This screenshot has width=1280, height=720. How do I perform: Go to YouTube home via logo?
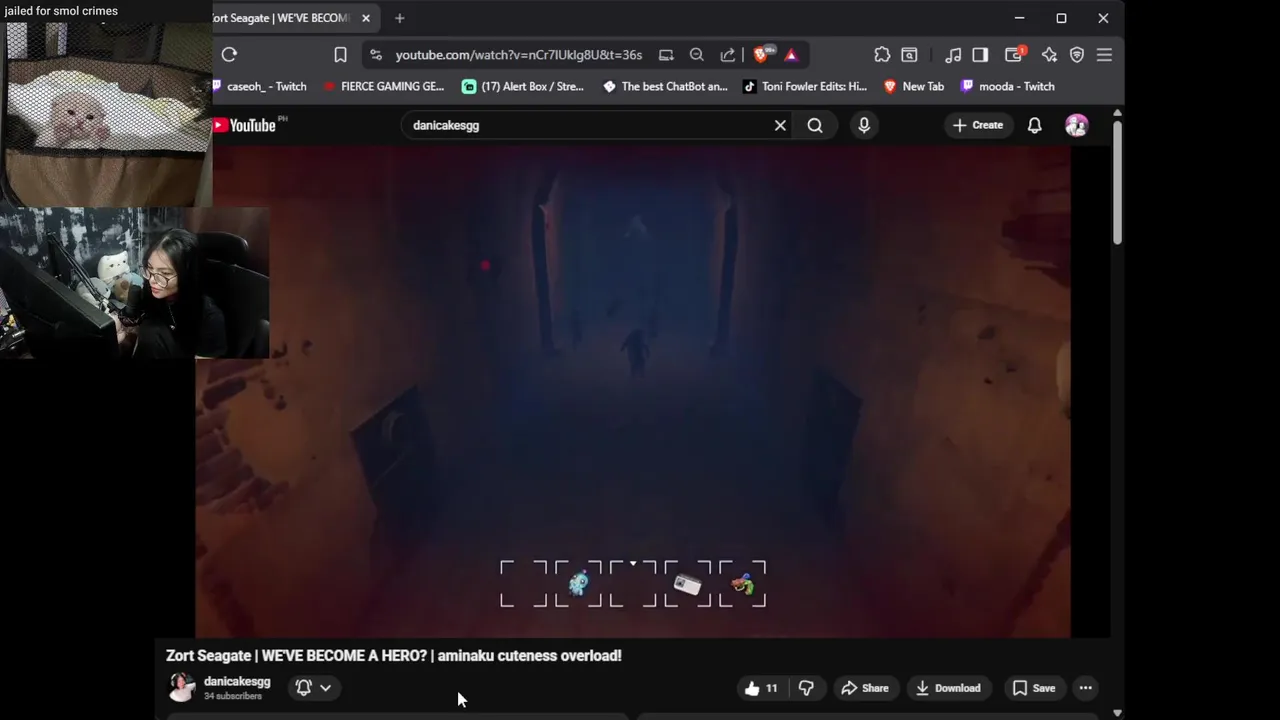245,125
